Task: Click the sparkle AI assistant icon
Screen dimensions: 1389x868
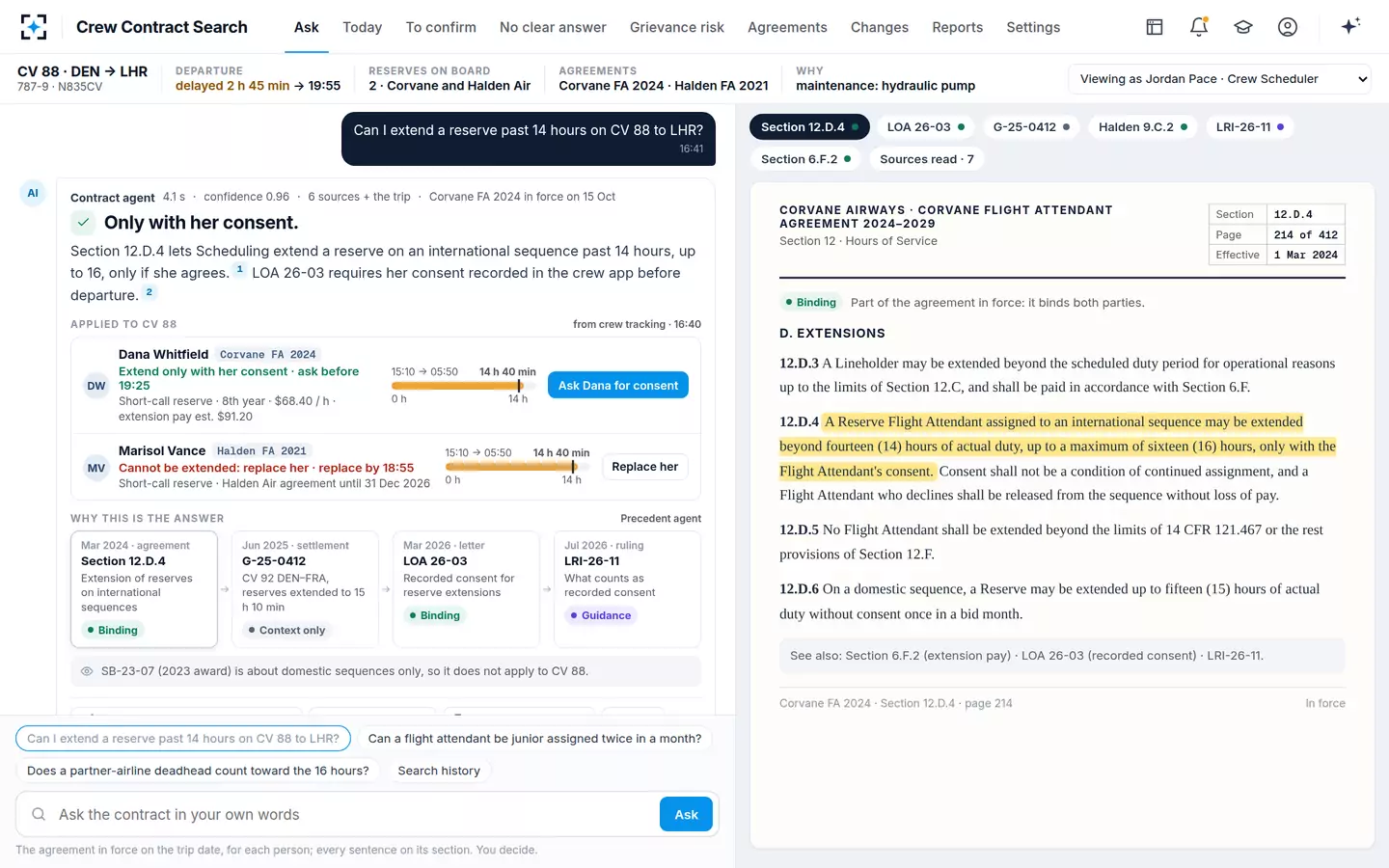Action: pyautogui.click(x=1350, y=26)
